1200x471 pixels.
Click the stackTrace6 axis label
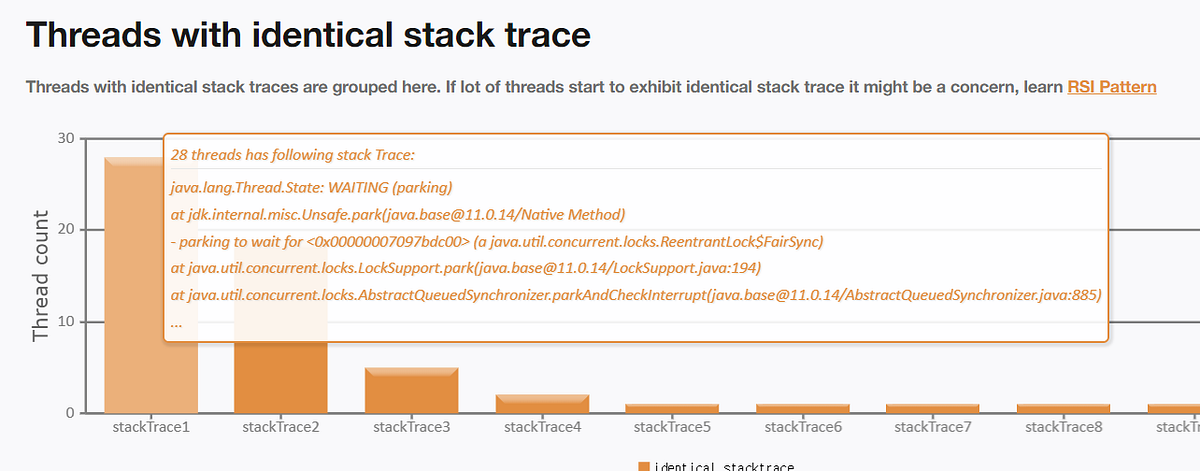pyautogui.click(x=803, y=427)
